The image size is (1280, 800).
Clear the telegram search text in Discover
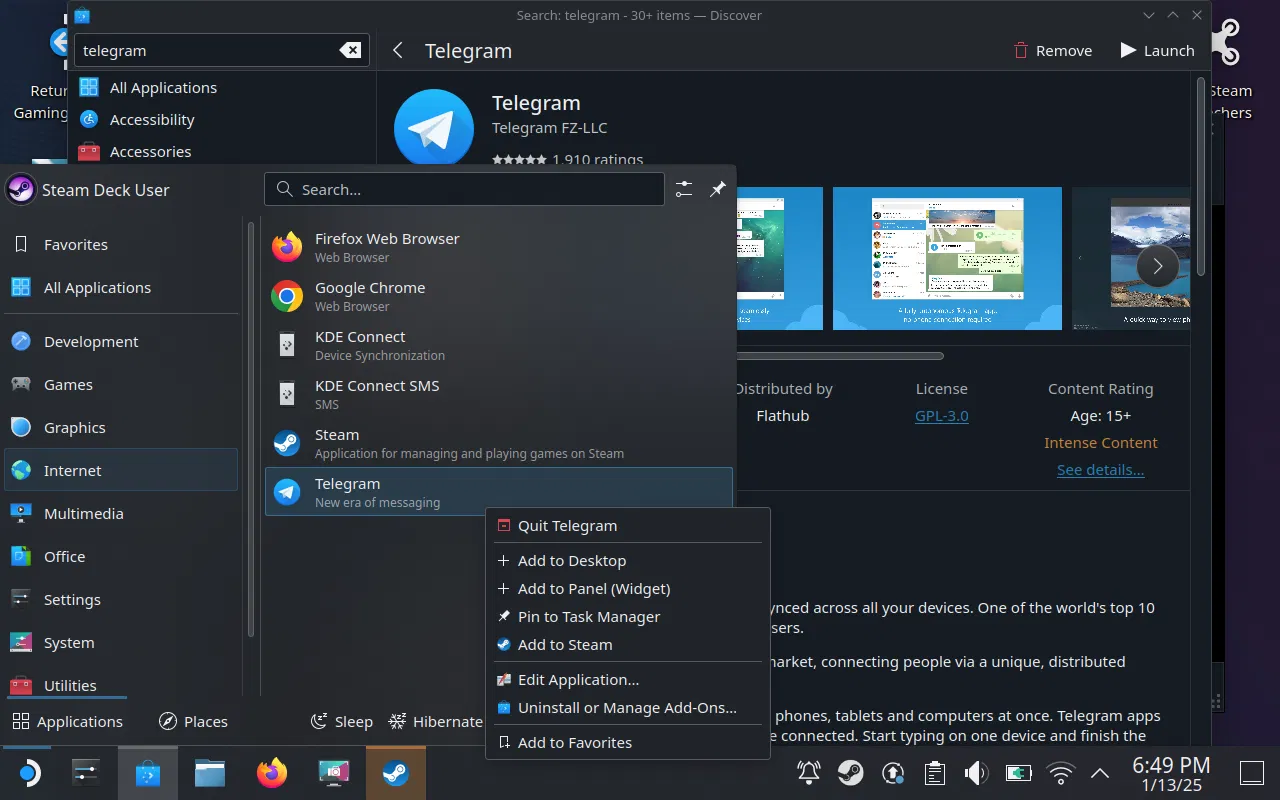point(350,50)
